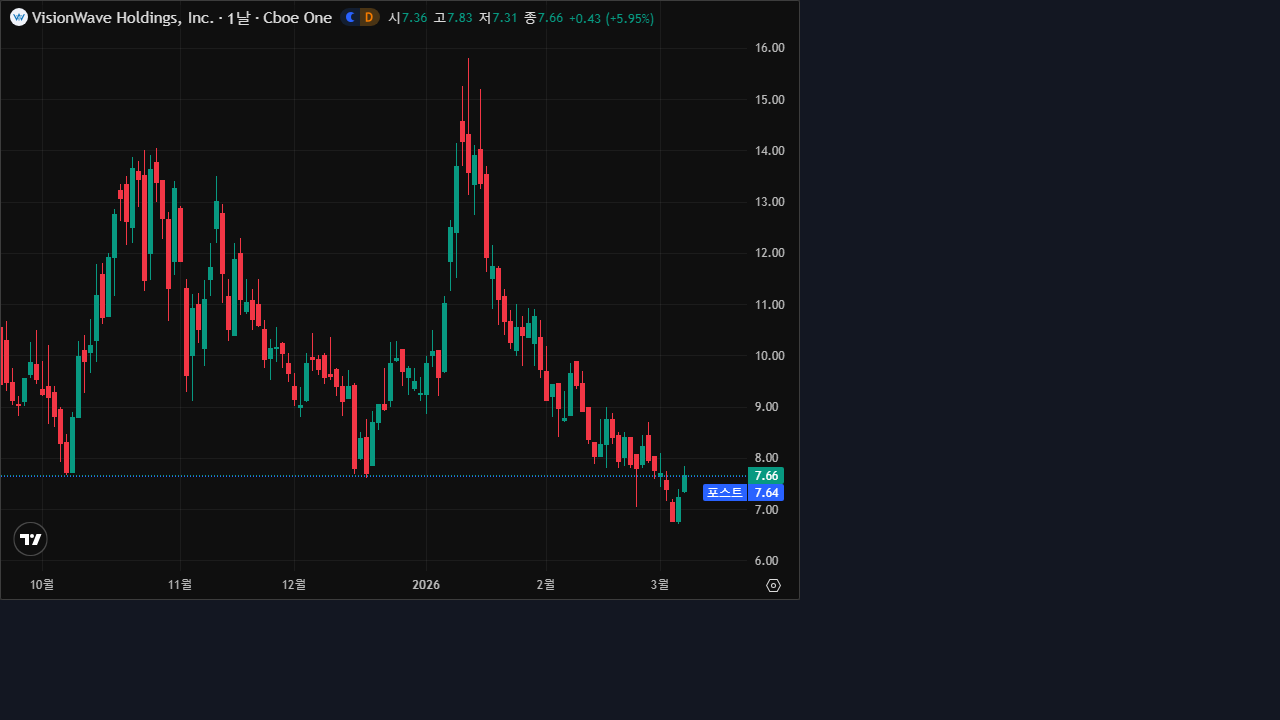Click the 3월 date axis label
The height and width of the screenshot is (720, 1280).
[660, 585]
